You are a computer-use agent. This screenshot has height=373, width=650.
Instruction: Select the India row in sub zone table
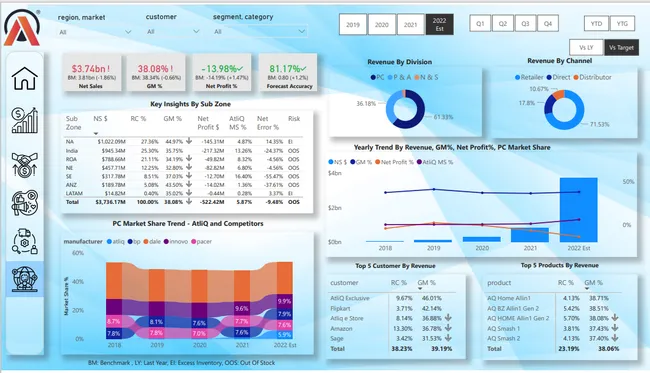[x=183, y=150]
